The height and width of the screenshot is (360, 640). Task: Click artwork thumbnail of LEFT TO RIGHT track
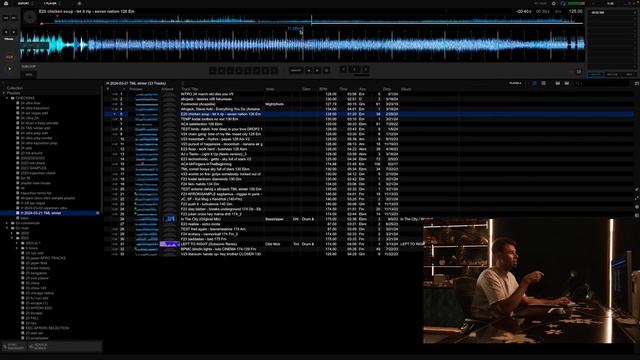[169, 244]
